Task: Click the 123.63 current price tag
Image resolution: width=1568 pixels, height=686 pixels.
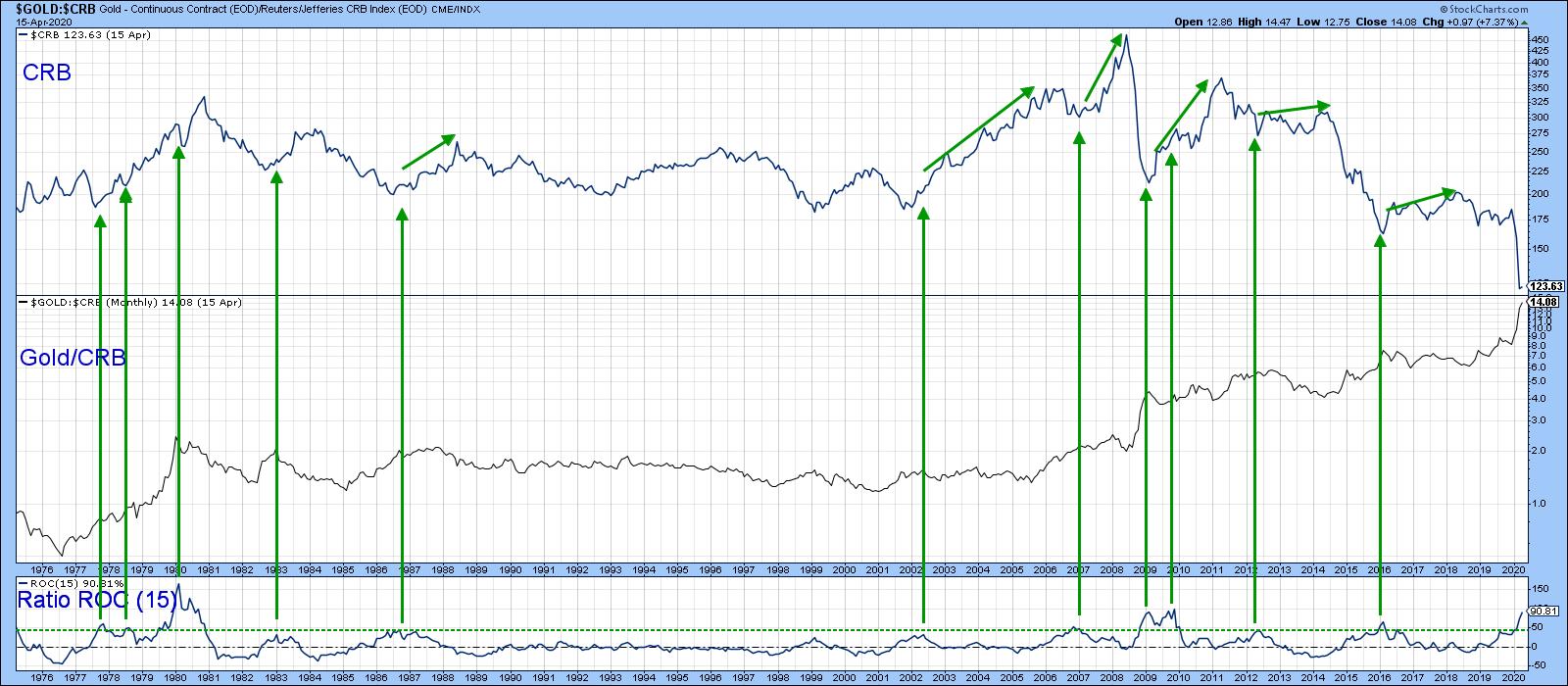Action: pyautogui.click(x=1546, y=286)
